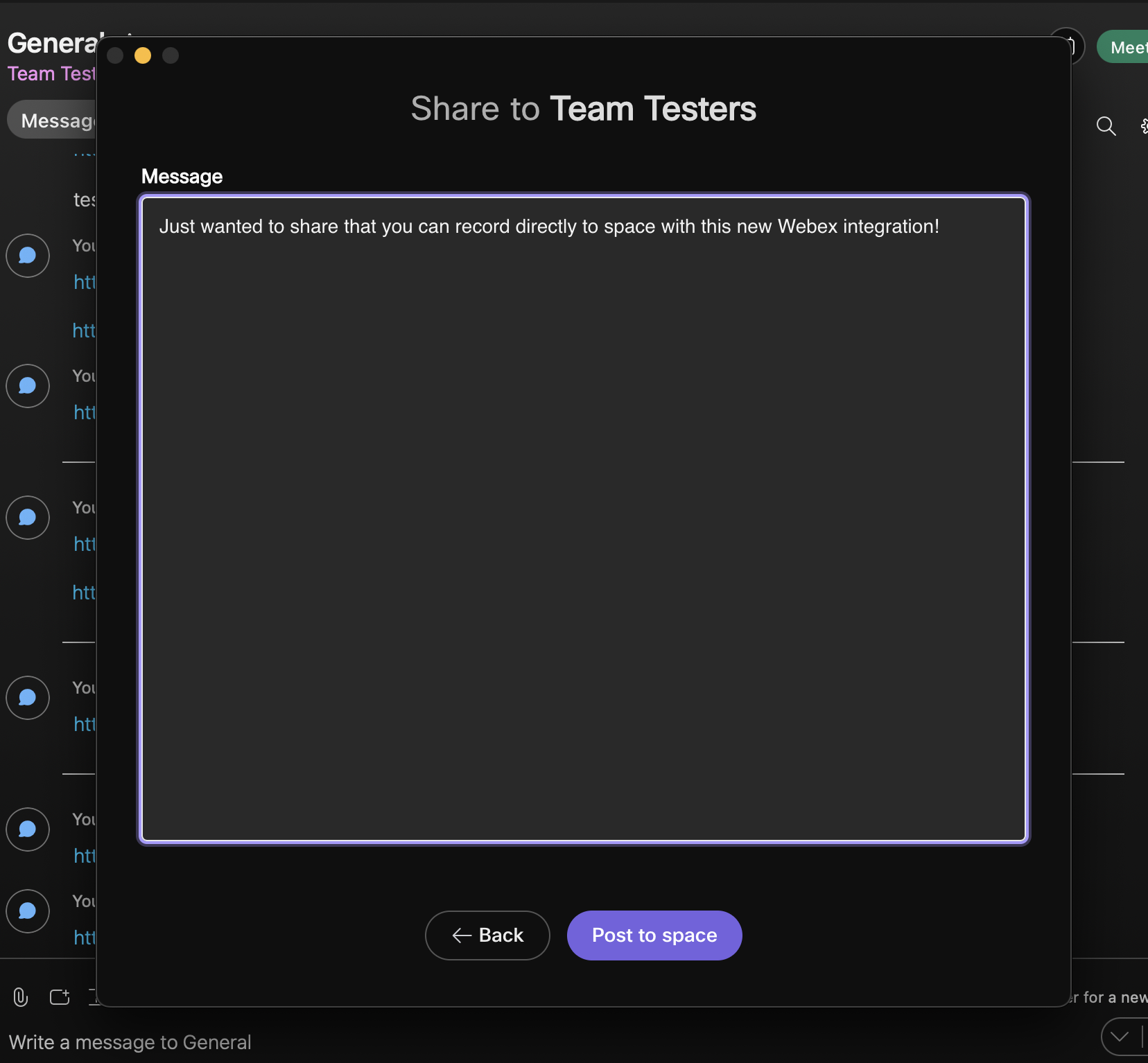The image size is (1148, 1063).
Task: Click the screen capture icon in composer
Action: click(60, 997)
